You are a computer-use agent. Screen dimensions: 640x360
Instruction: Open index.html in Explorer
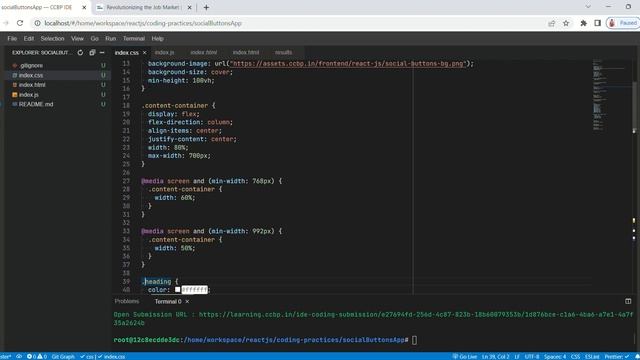coord(32,85)
